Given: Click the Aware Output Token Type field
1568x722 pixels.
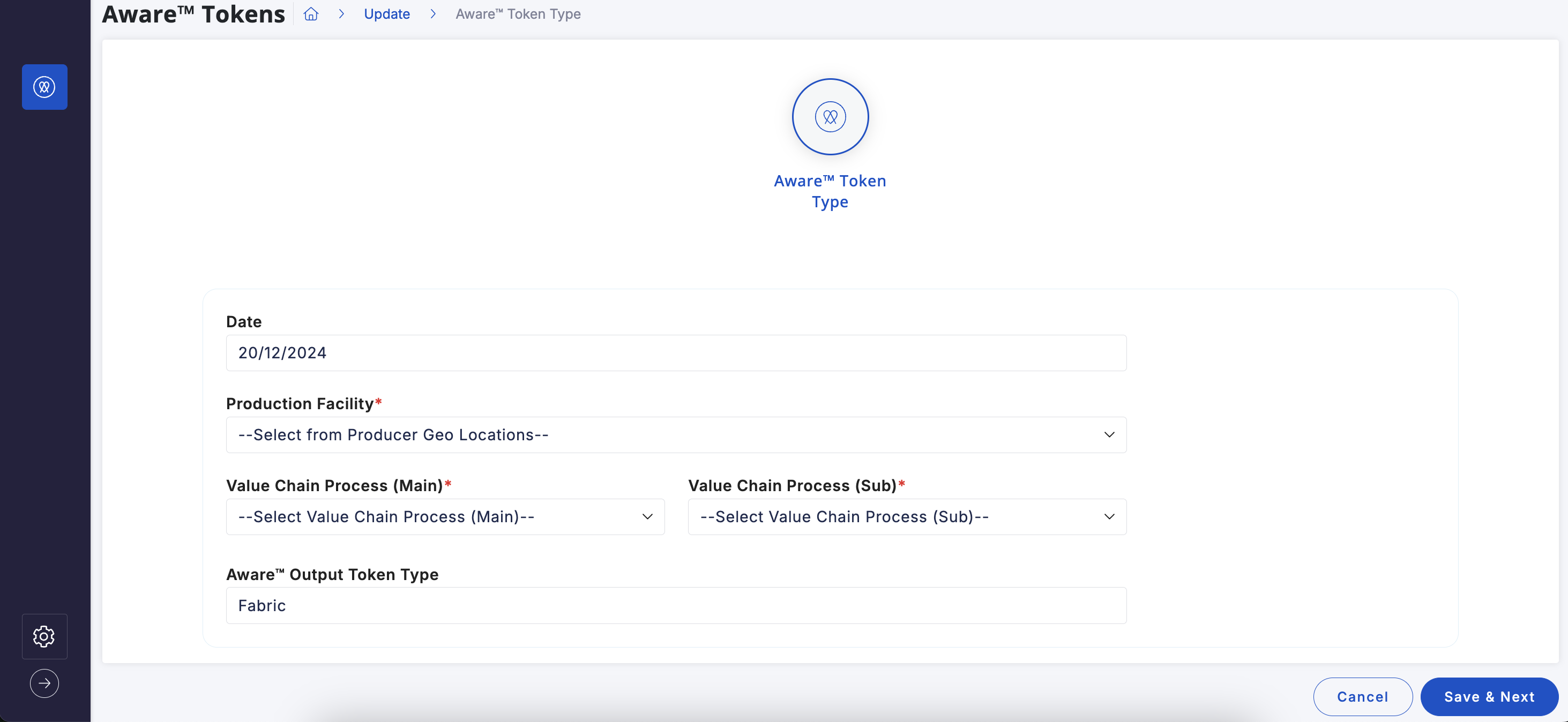Looking at the screenshot, I should [x=676, y=606].
